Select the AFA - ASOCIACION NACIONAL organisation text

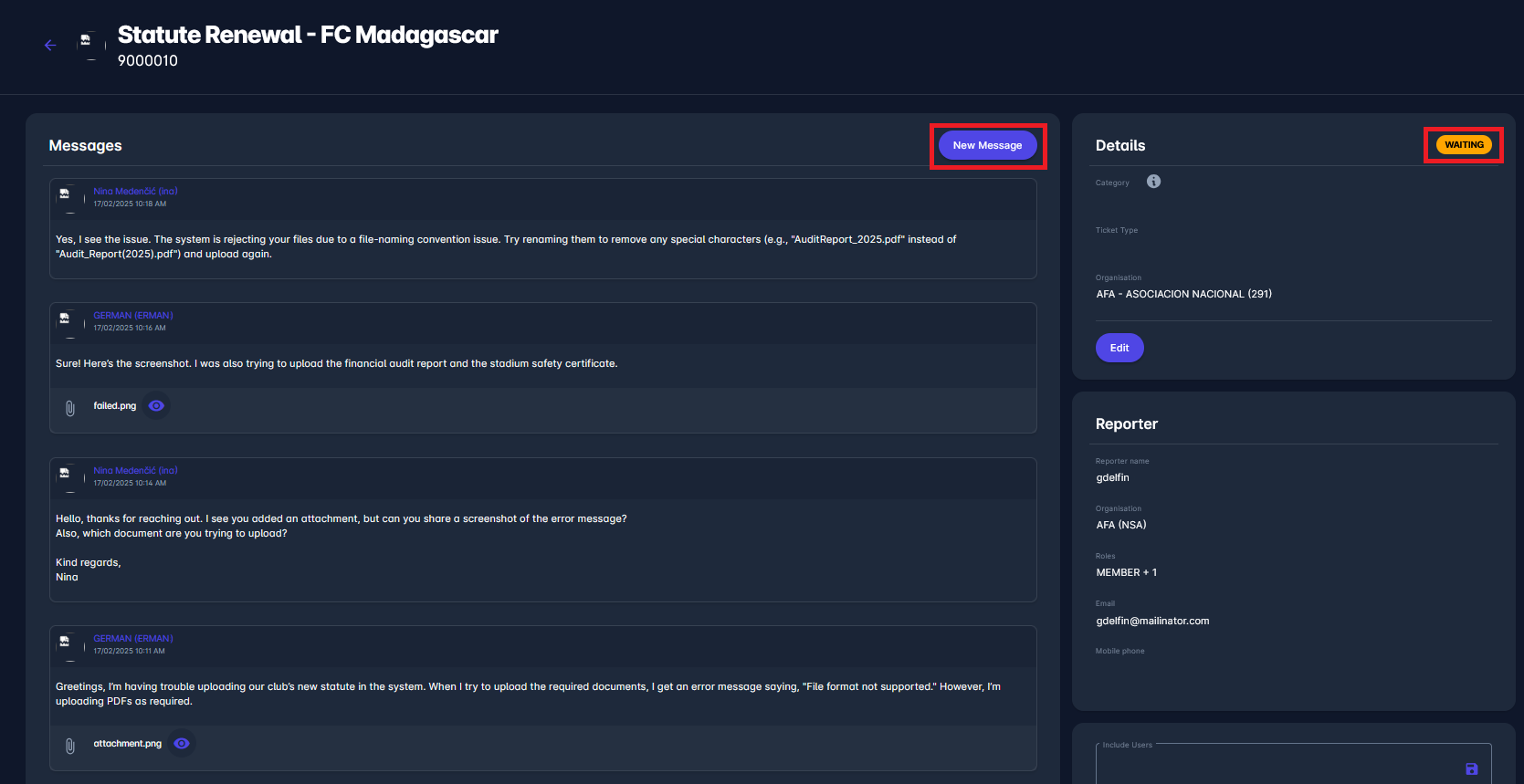pos(1183,294)
